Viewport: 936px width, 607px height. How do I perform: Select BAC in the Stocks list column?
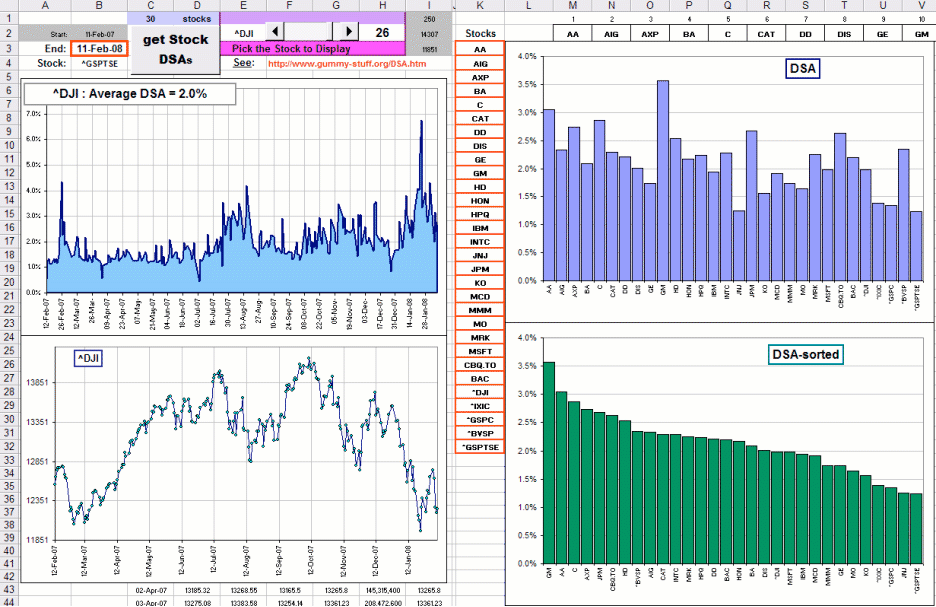click(x=480, y=379)
